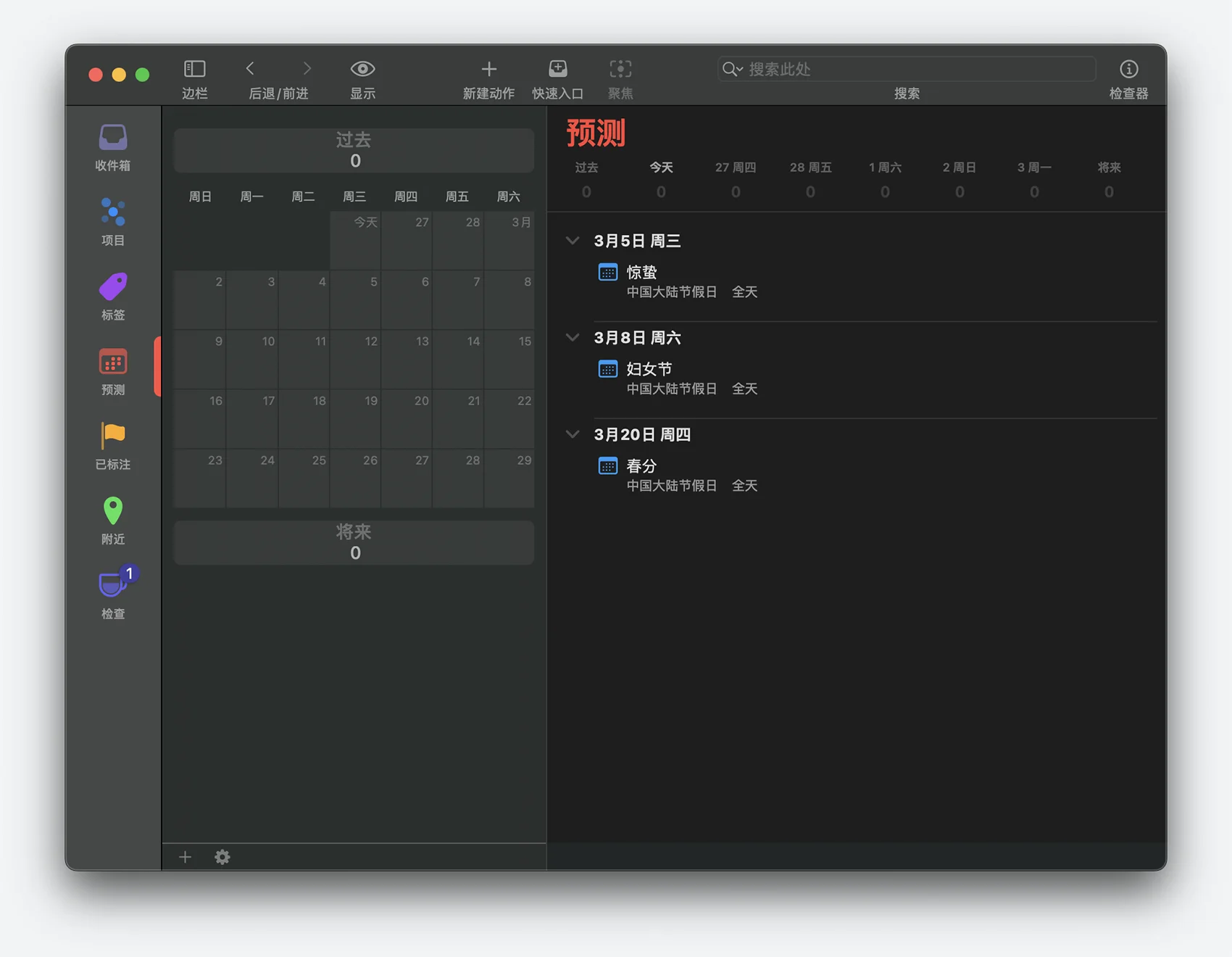The height and width of the screenshot is (957, 1232).
Task: Collapse the 3月20日 周四 section
Action: 573,434
